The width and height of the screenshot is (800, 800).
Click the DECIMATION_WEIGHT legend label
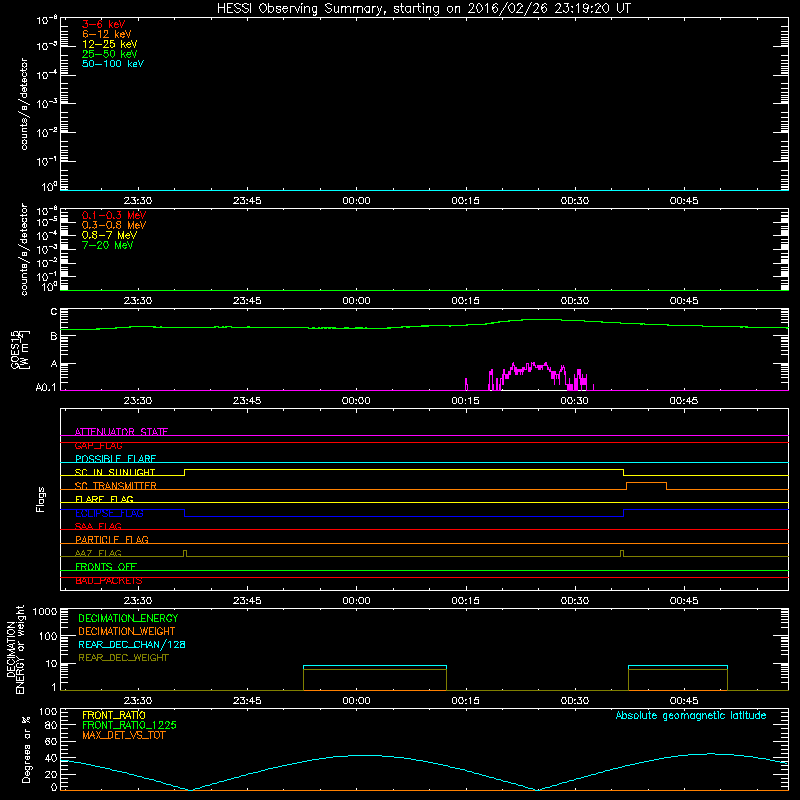coord(127,631)
